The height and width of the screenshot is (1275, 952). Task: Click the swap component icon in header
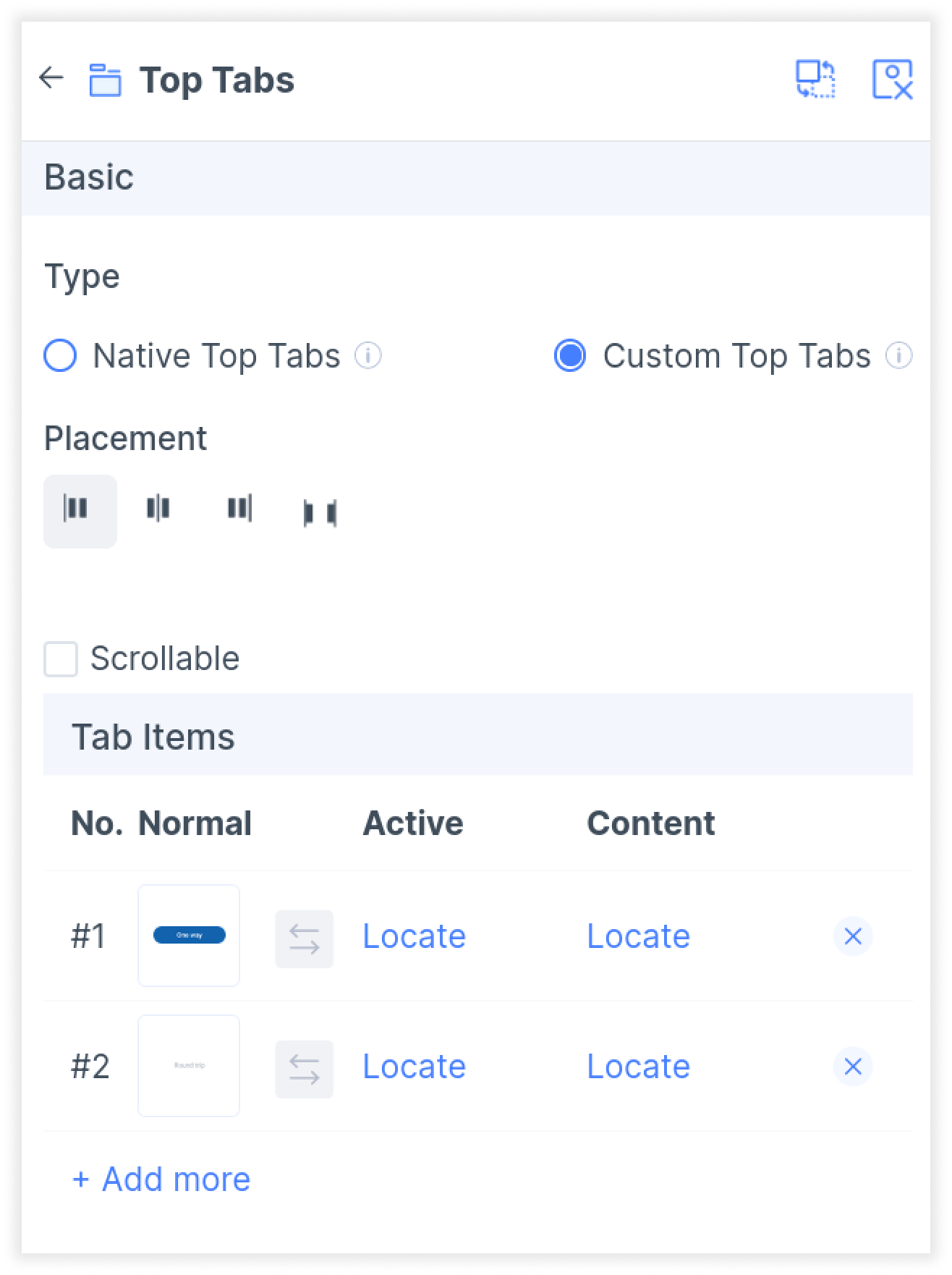click(815, 79)
